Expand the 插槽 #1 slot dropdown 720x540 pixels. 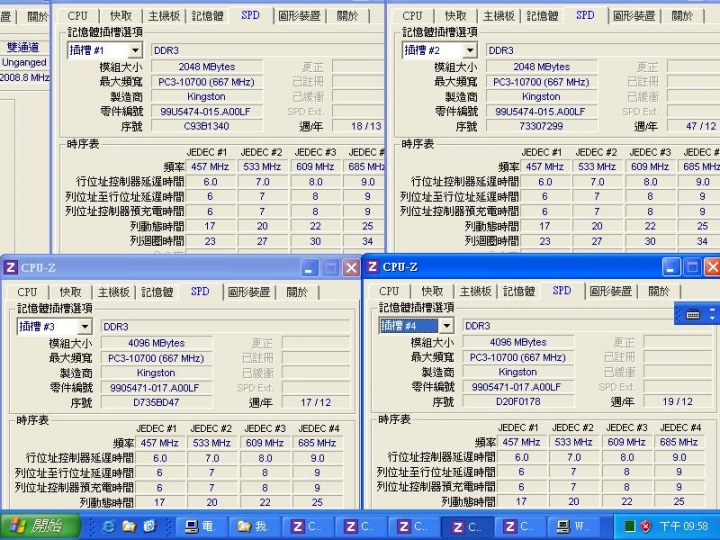tap(135, 50)
